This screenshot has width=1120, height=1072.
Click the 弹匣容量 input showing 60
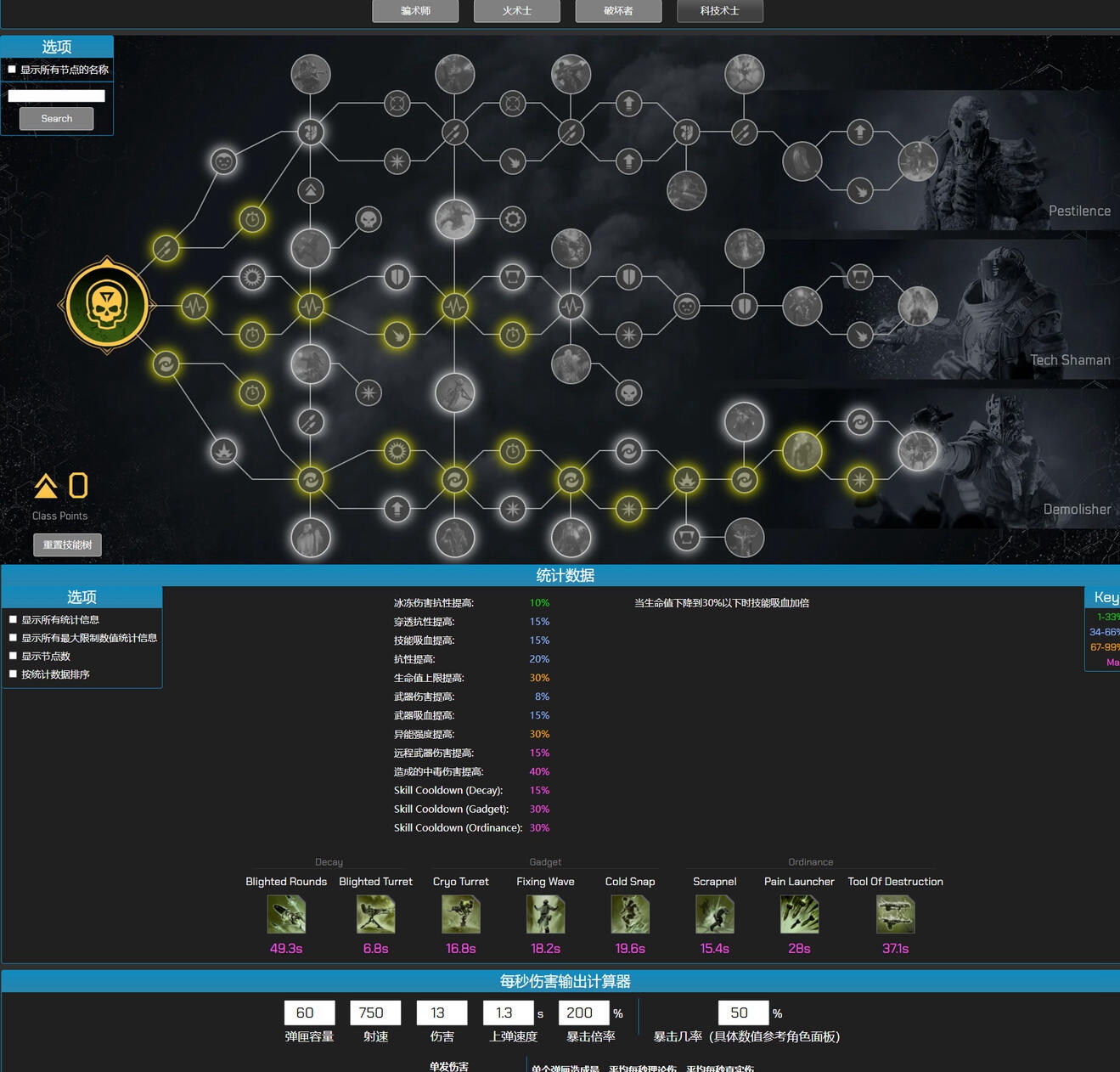(x=309, y=1013)
